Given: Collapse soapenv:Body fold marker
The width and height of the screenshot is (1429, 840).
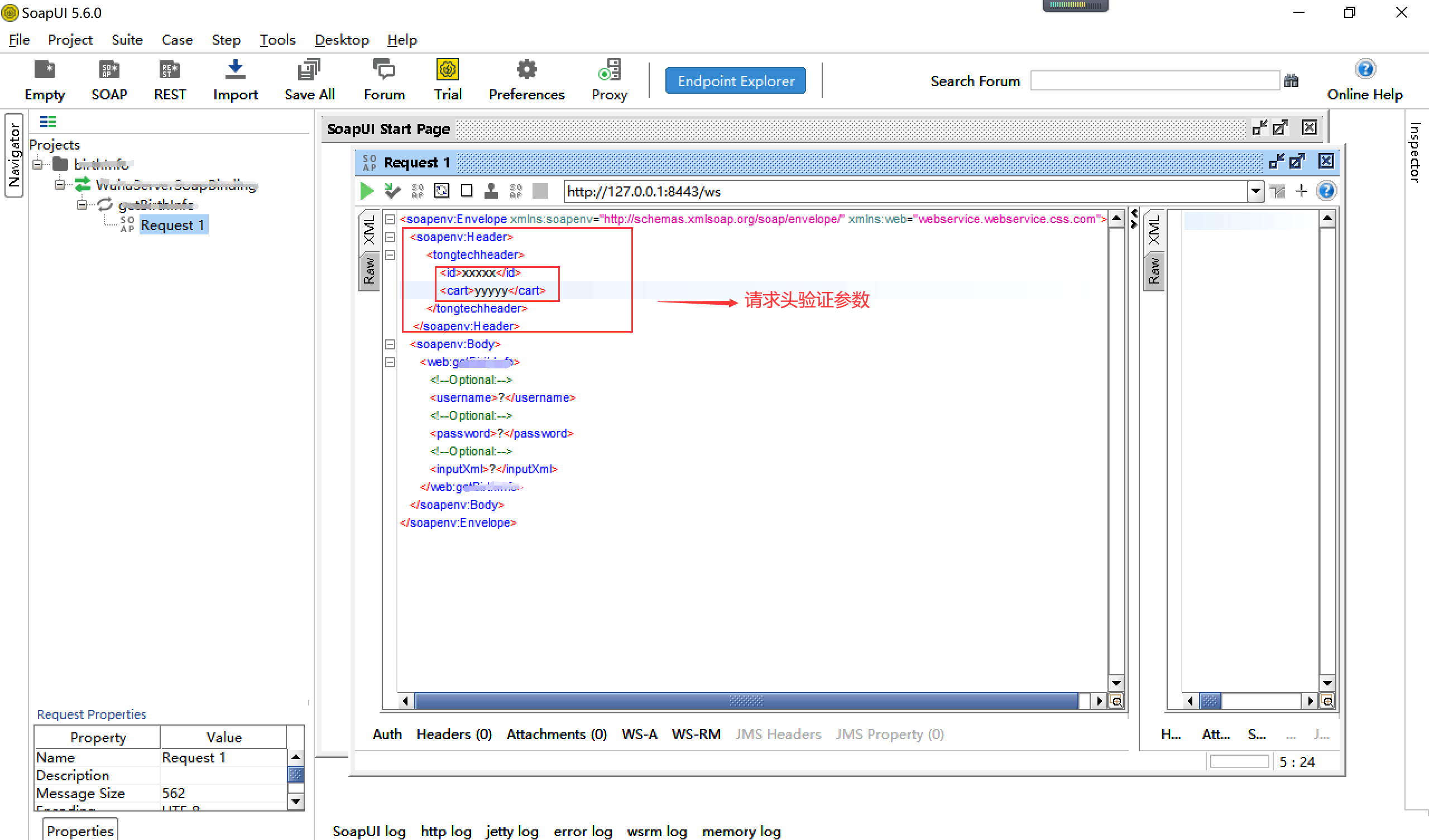Looking at the screenshot, I should pyautogui.click(x=390, y=344).
